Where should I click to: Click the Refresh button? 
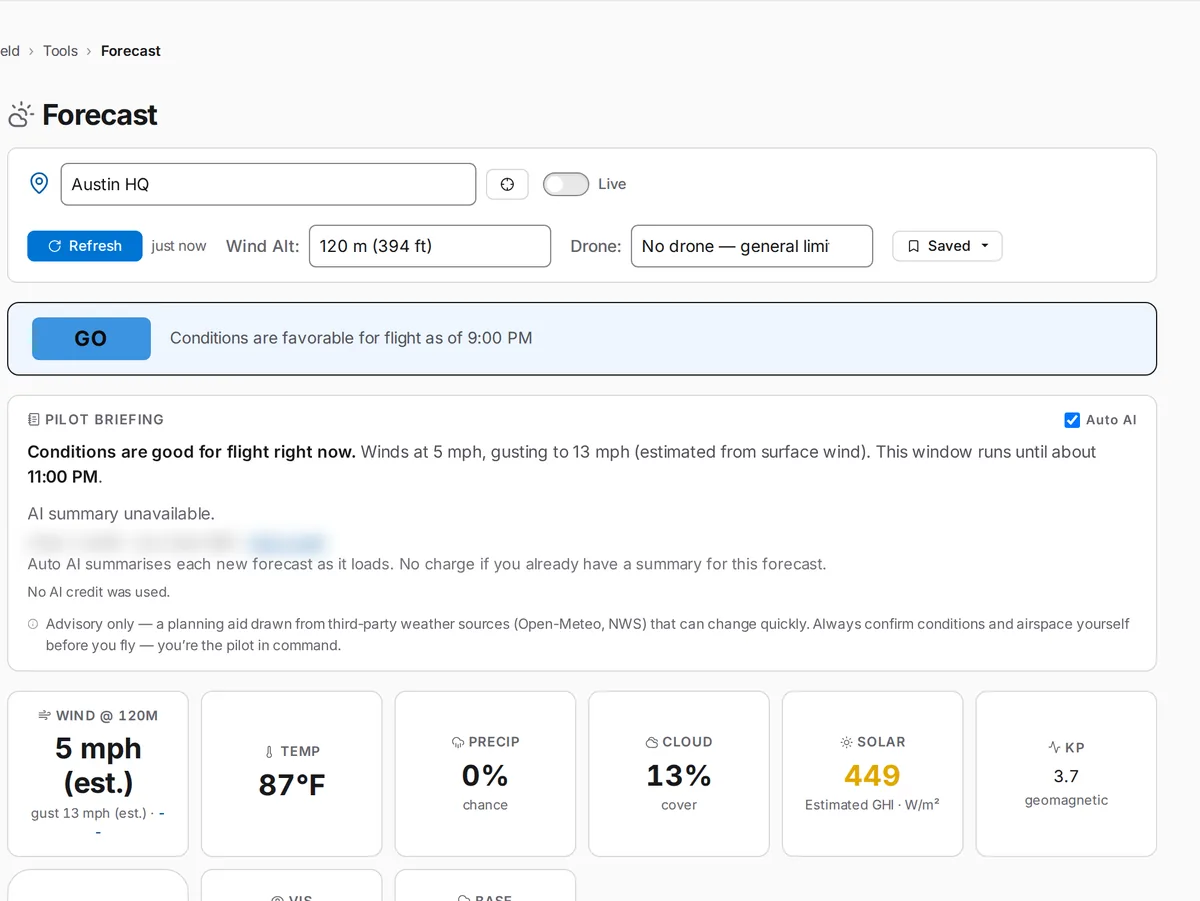tap(84, 246)
